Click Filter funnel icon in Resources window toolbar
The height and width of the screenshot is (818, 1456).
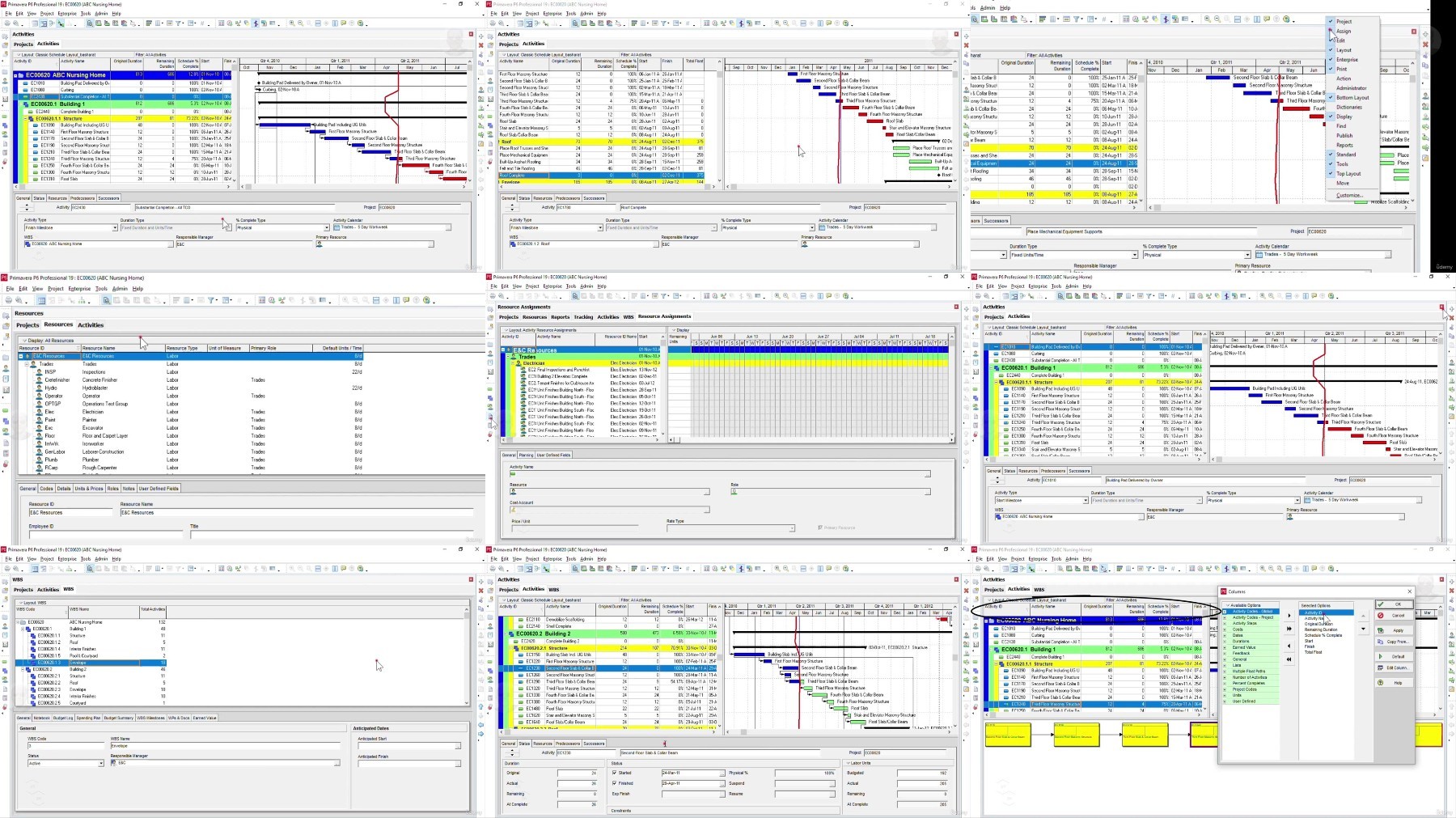210,300
